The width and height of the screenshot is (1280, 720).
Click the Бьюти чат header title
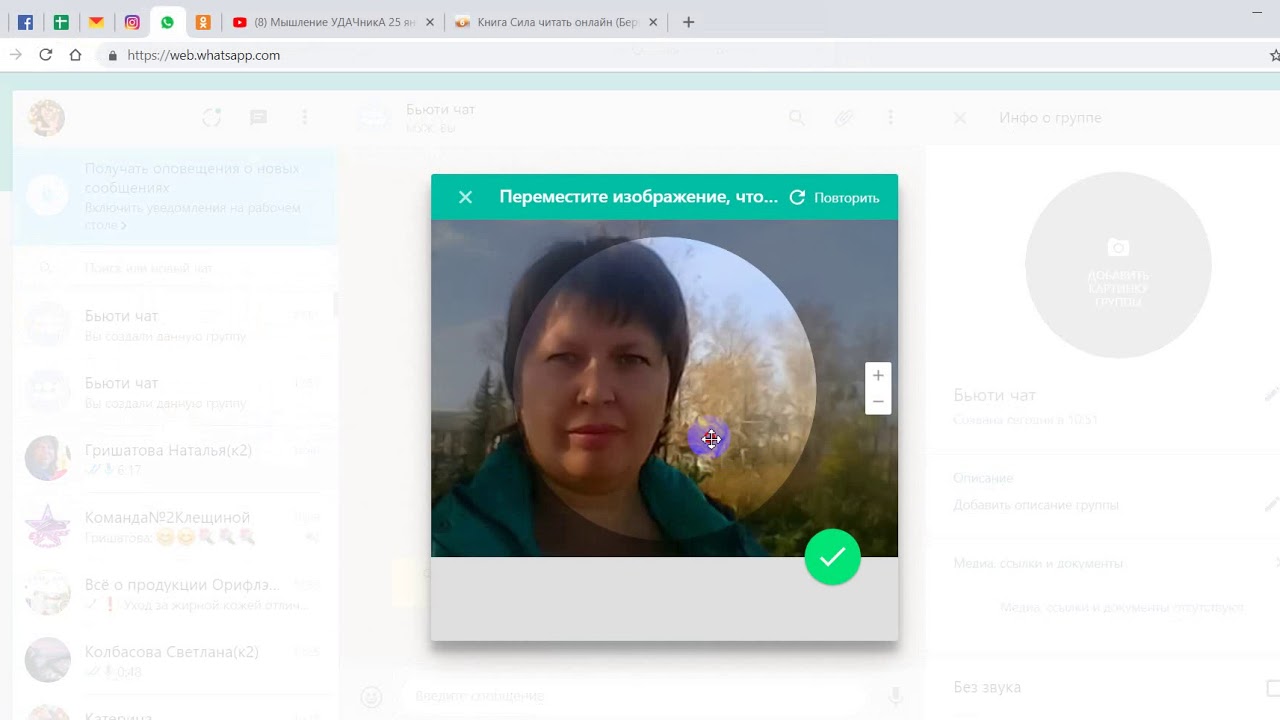[440, 109]
